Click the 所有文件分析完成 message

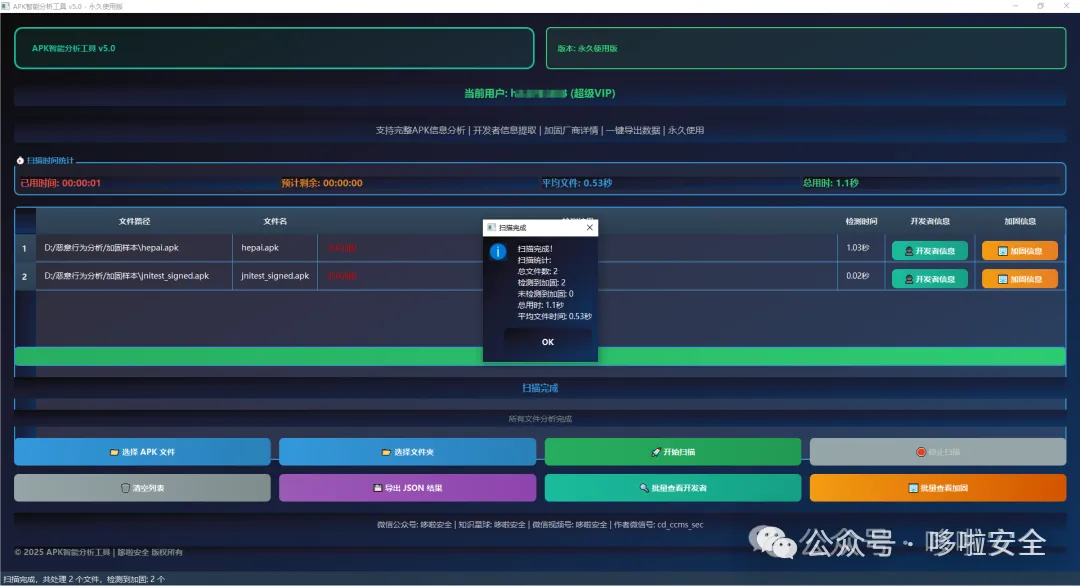(540, 419)
